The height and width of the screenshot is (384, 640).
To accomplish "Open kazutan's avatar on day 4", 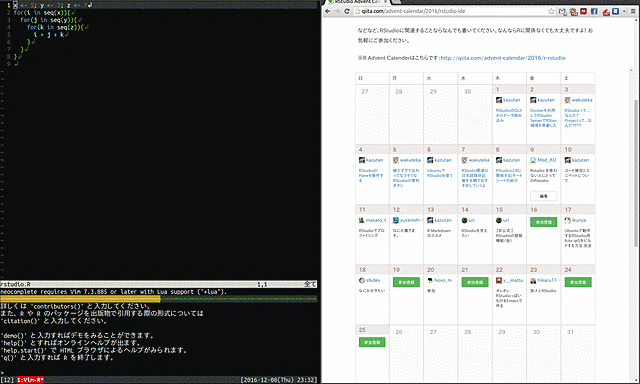I will click(x=362, y=160).
